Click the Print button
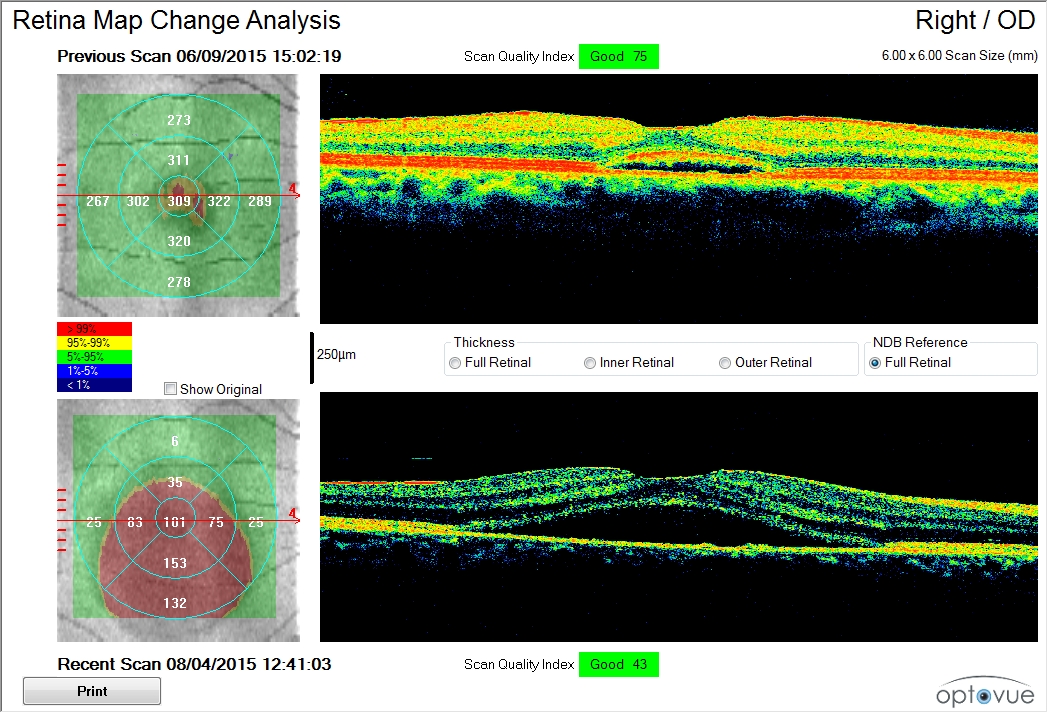1048x713 pixels. click(x=91, y=690)
